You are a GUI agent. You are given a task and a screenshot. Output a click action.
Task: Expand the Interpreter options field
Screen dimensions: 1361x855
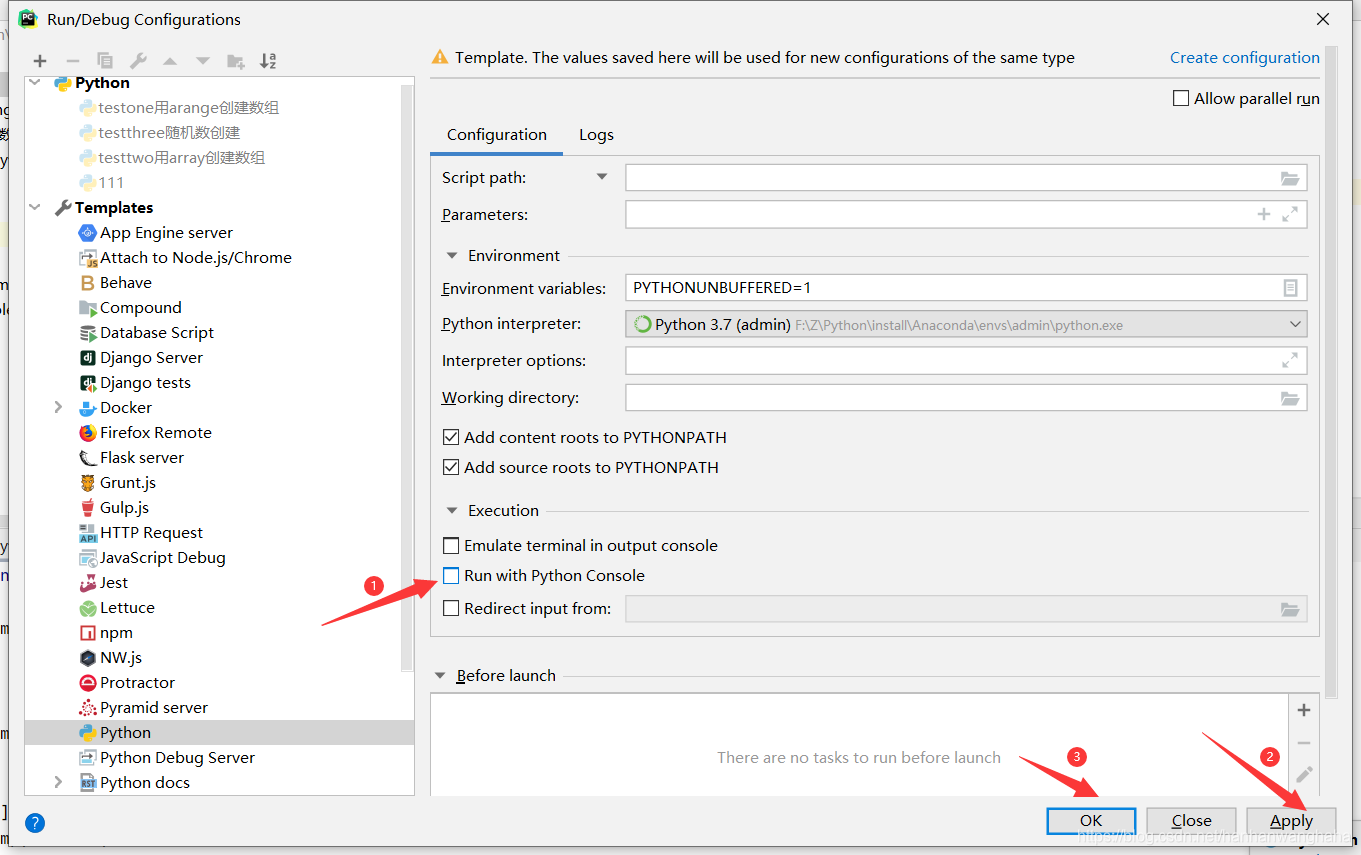1290,360
